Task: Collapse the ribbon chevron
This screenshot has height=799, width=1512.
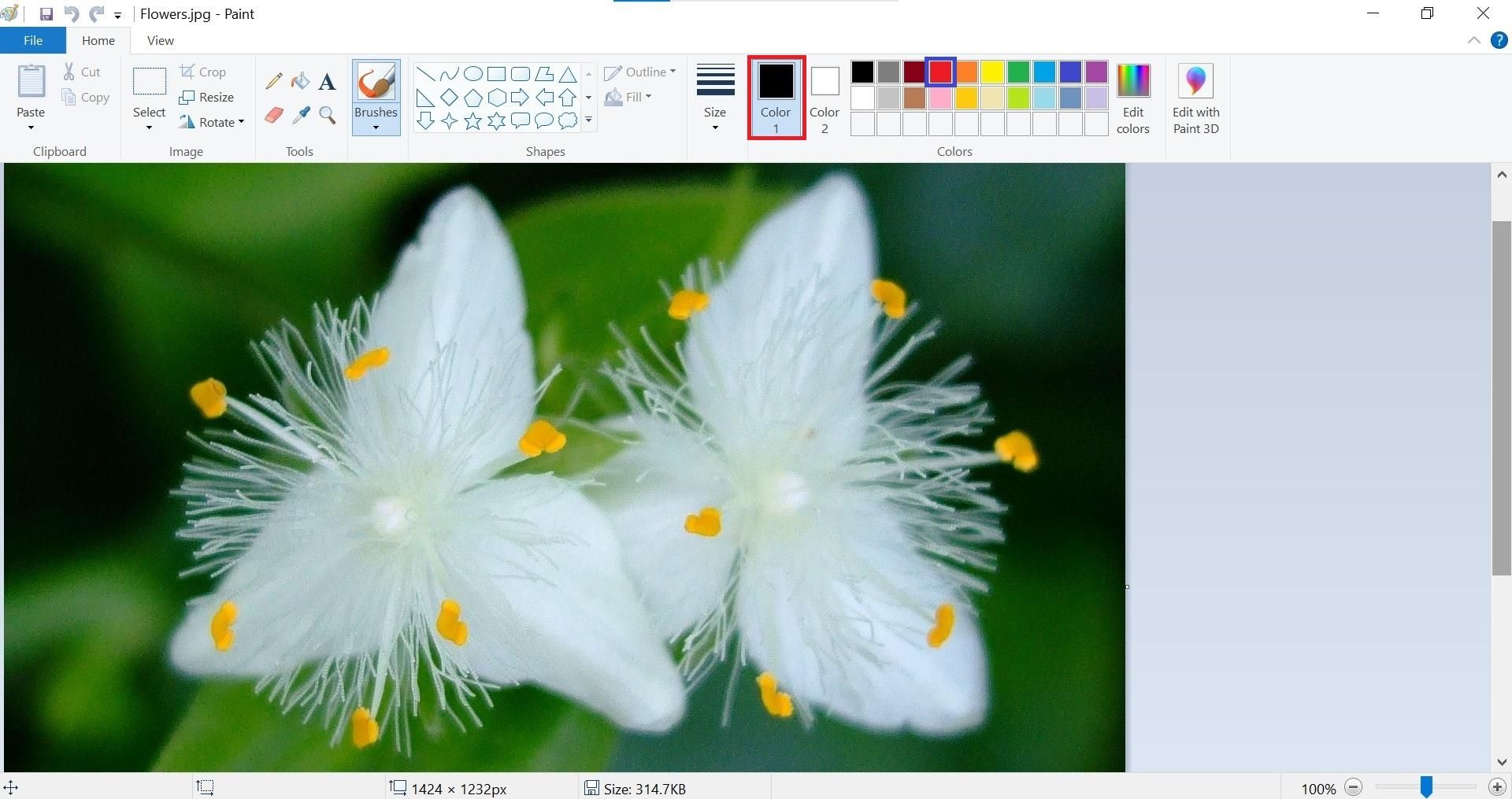Action: click(x=1473, y=40)
